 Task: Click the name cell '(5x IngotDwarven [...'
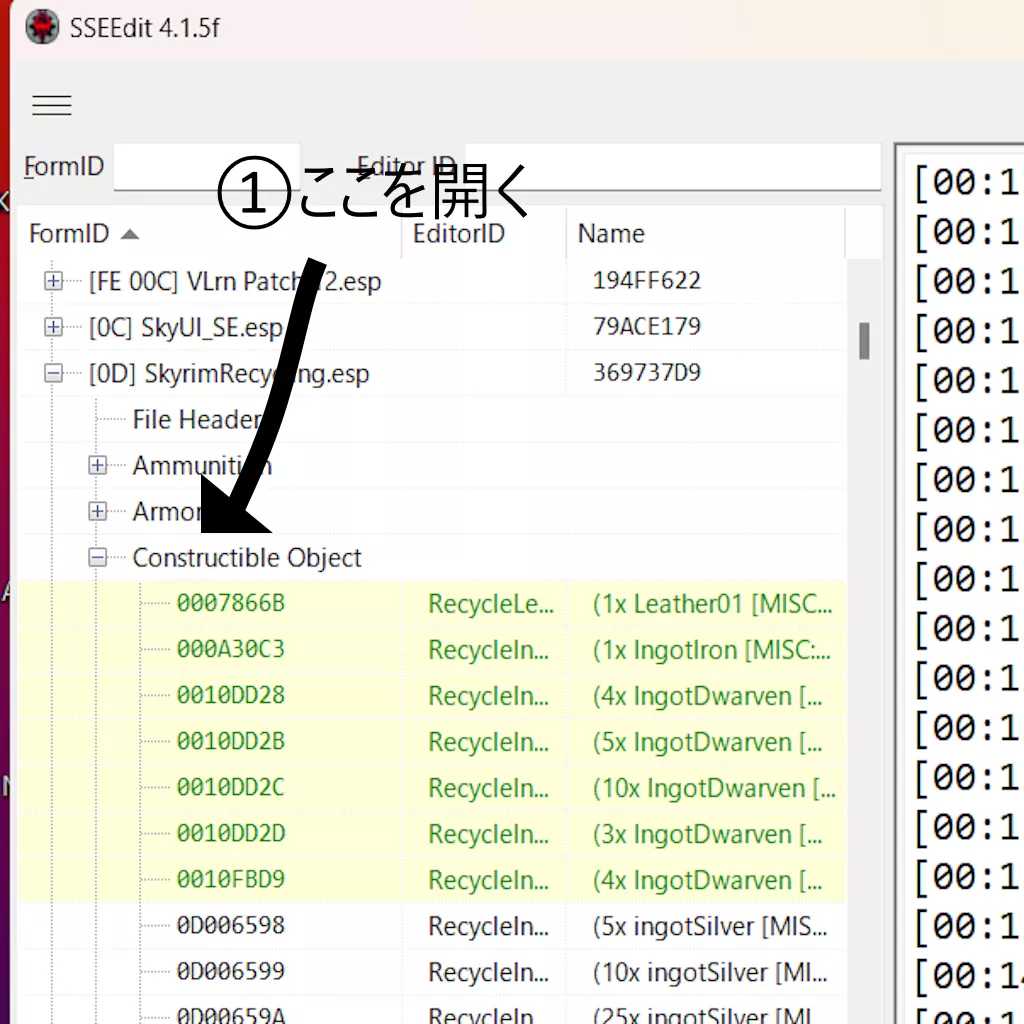(707, 743)
